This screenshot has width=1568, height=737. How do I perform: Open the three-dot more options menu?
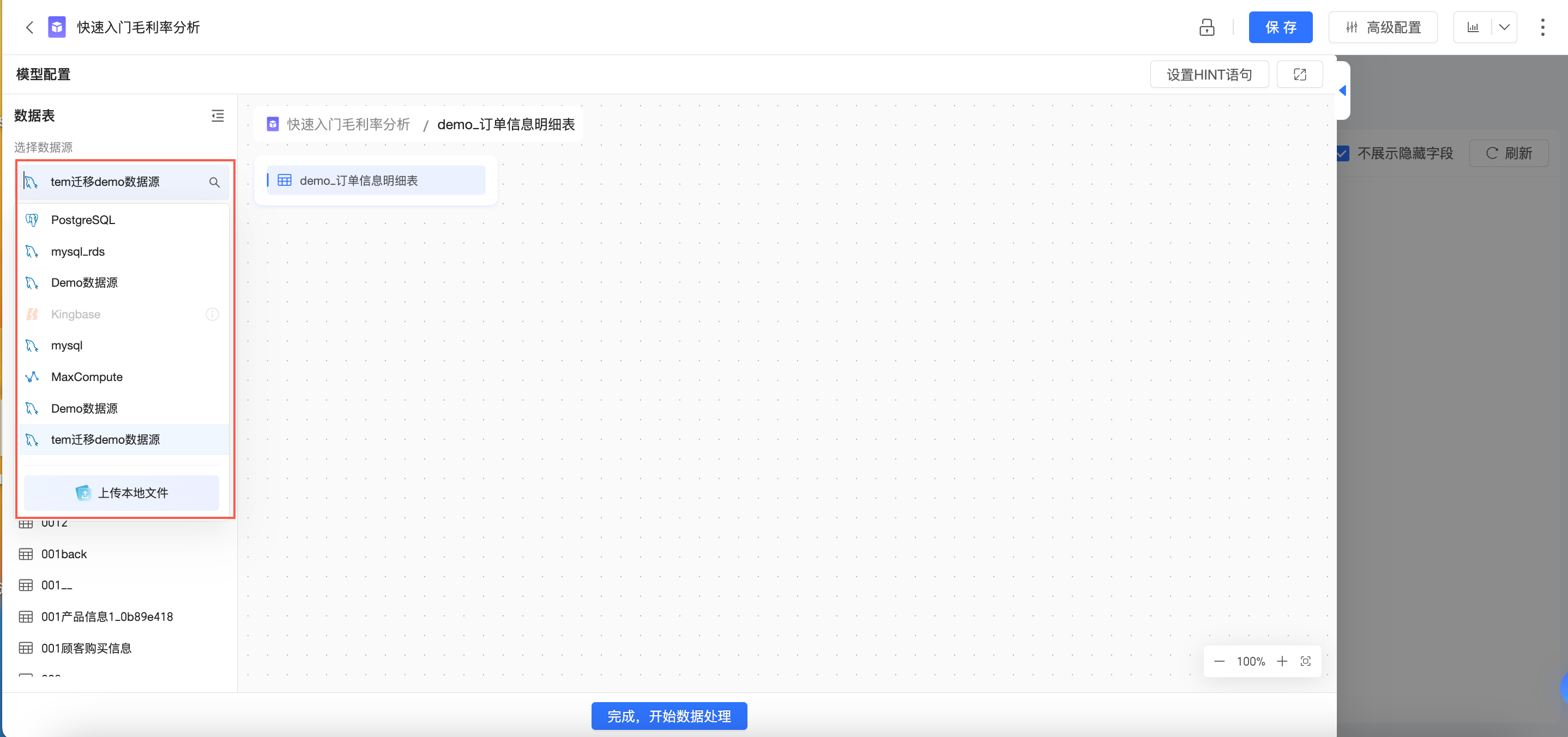[1542, 27]
